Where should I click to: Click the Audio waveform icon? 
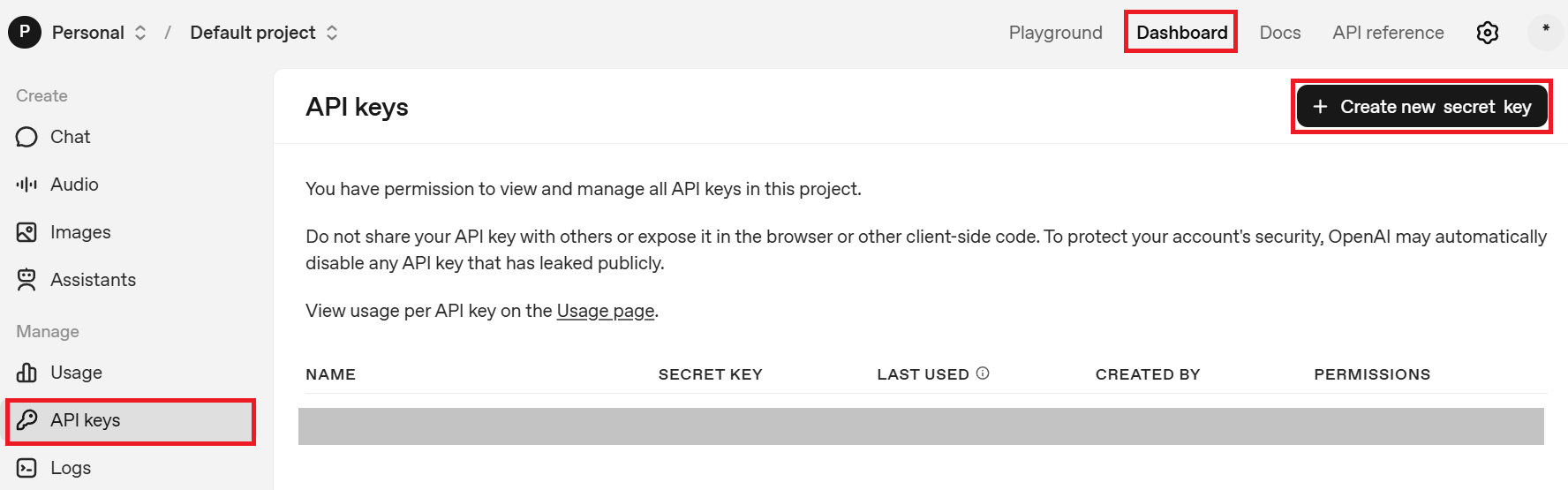26,185
